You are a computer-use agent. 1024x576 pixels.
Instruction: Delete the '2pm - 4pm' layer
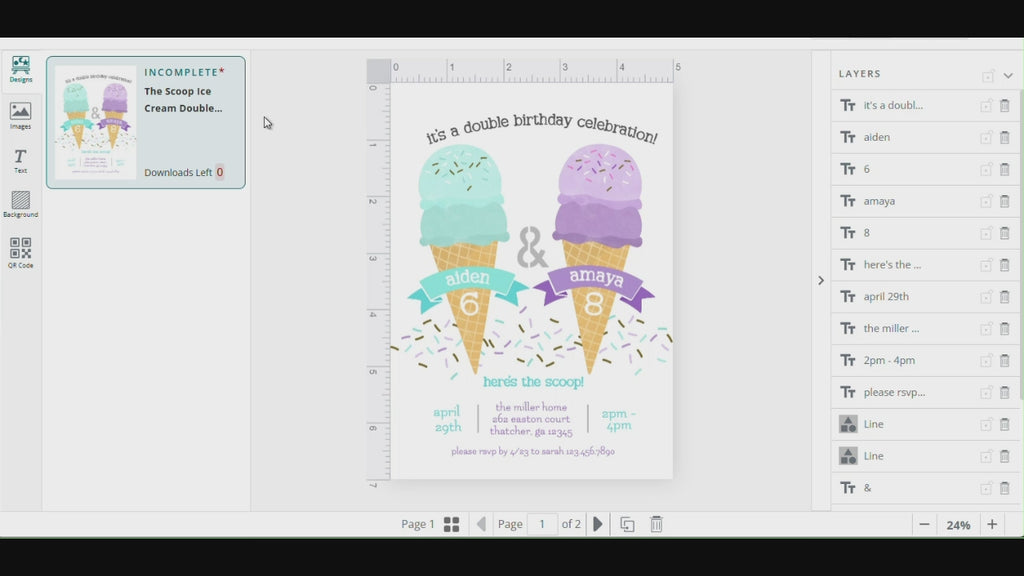[x=1004, y=361]
